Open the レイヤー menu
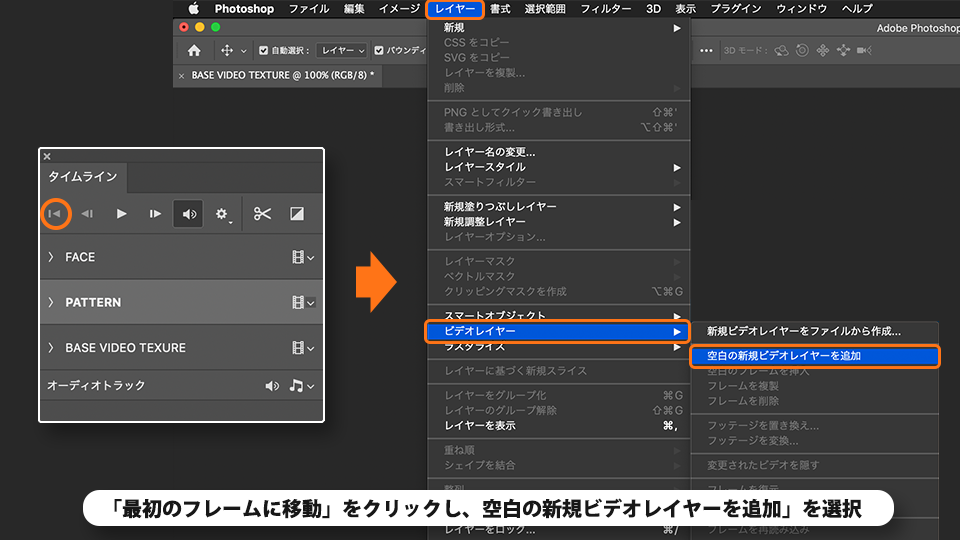This screenshot has width=960, height=540. tap(455, 9)
